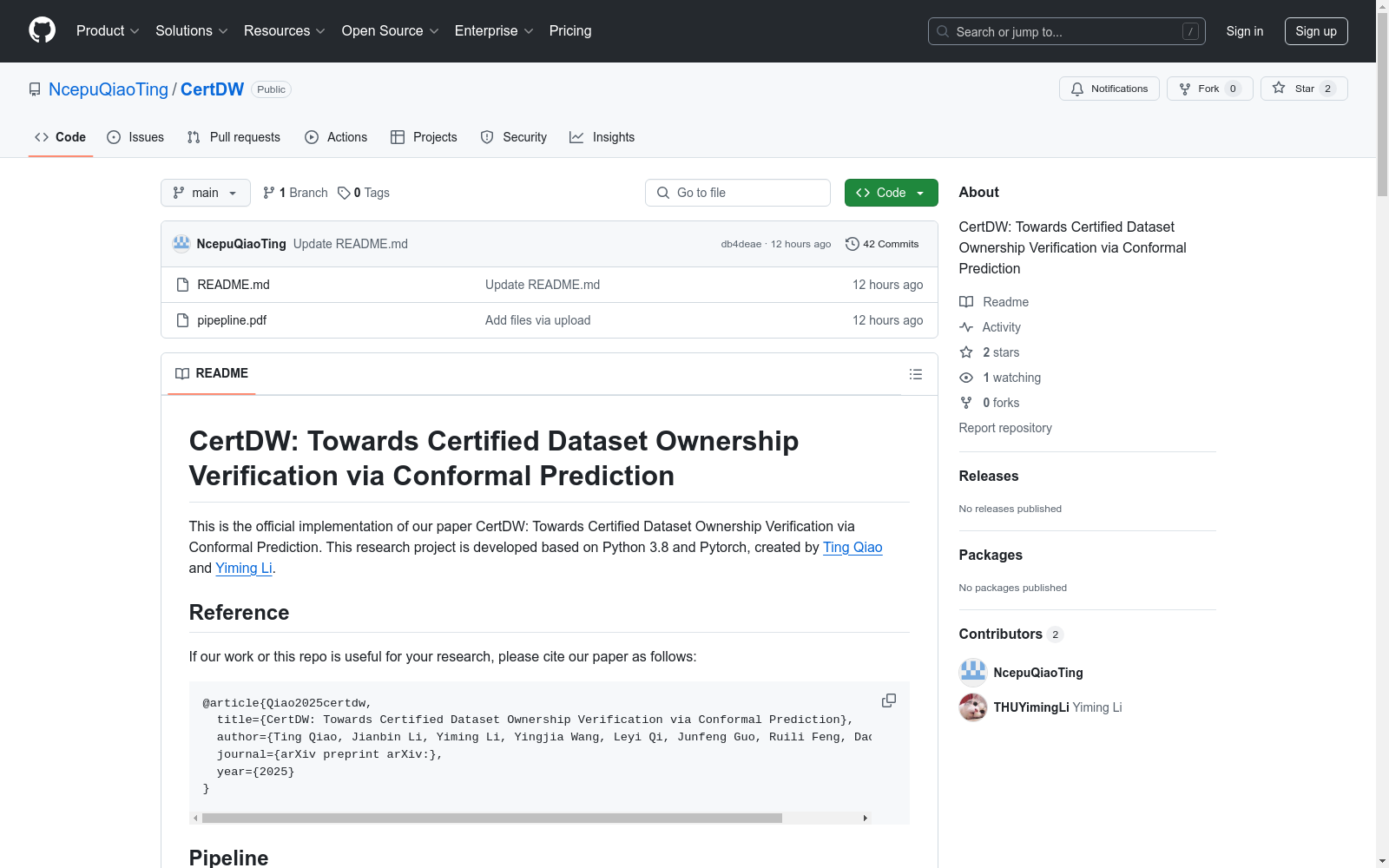Copy the citation code block
This screenshot has height=868, width=1389.
(889, 700)
